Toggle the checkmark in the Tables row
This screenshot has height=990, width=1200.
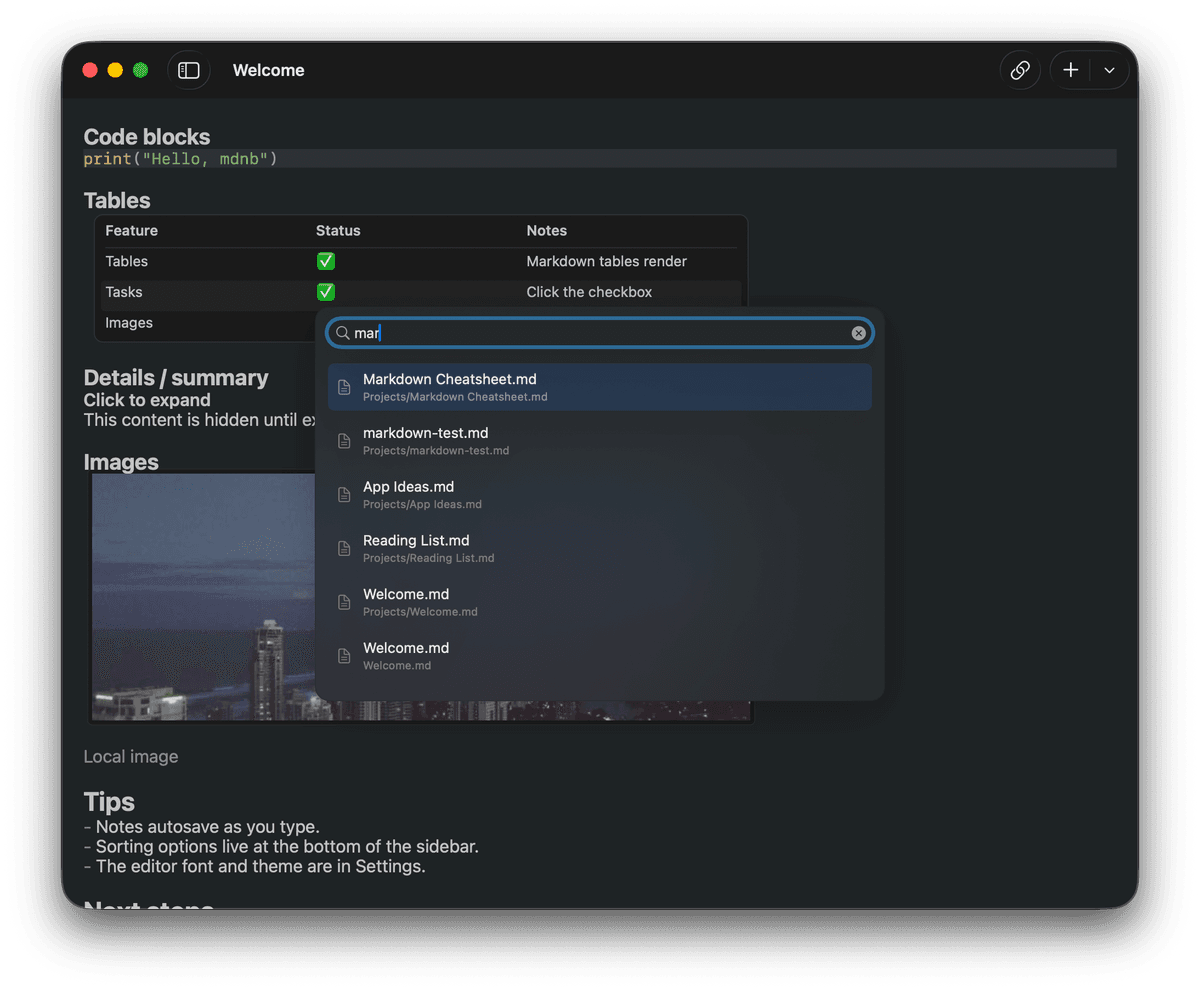[x=326, y=261]
